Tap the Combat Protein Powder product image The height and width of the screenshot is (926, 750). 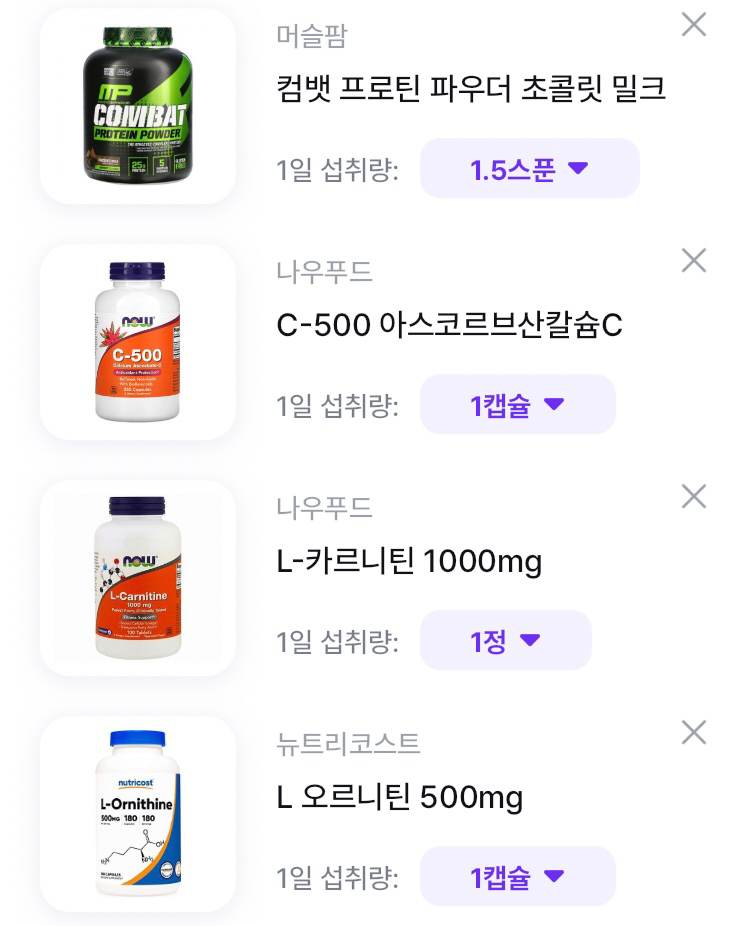(x=138, y=106)
